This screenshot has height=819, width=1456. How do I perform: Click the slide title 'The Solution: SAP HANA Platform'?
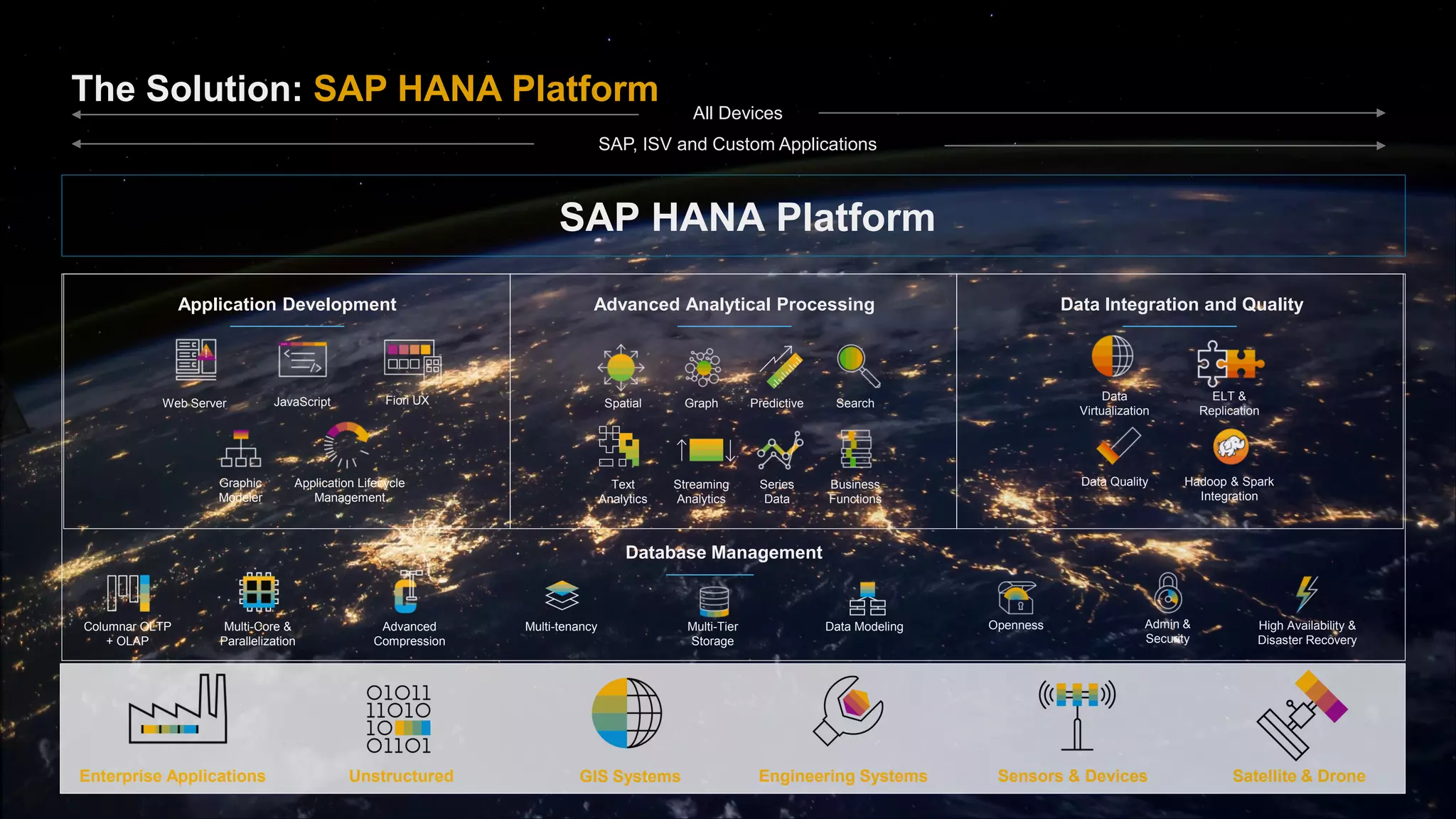(x=365, y=89)
